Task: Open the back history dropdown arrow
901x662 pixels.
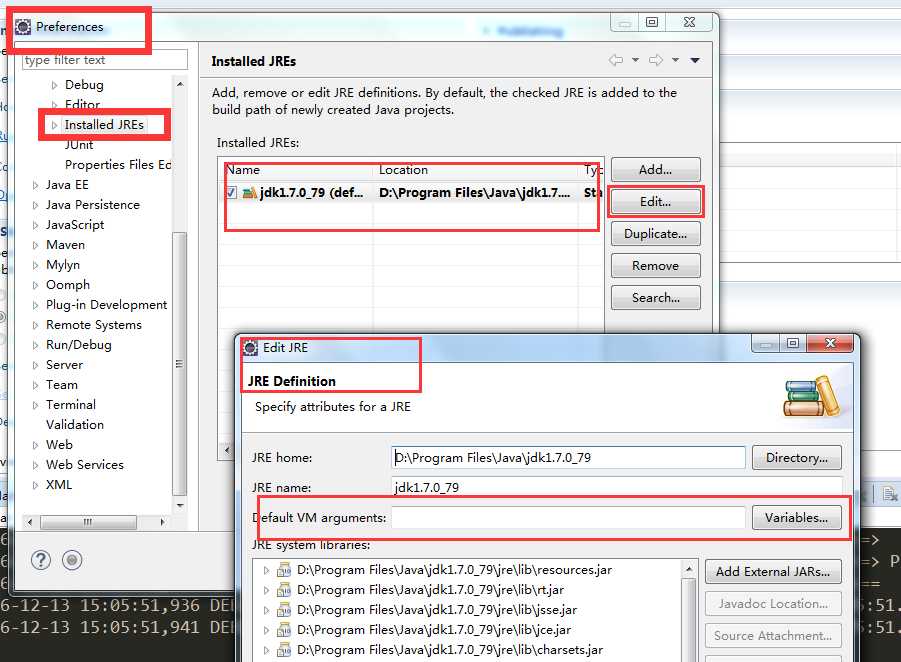Action: [635, 60]
